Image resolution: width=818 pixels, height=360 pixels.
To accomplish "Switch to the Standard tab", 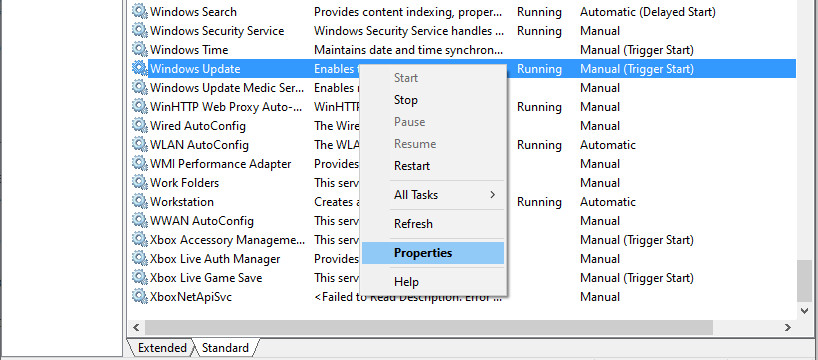I will click(x=225, y=347).
